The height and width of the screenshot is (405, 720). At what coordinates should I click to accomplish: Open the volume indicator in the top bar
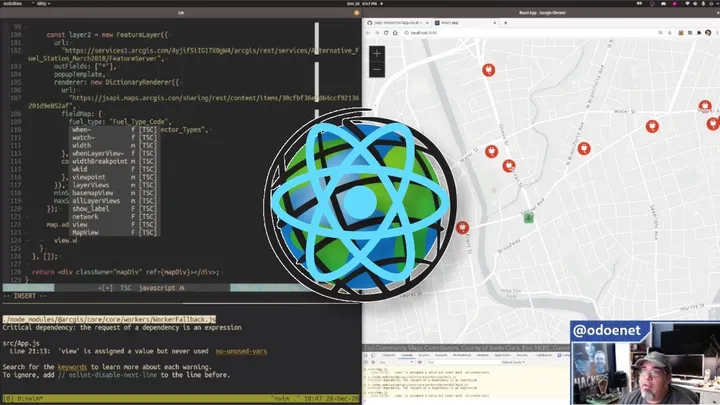(x=695, y=4)
